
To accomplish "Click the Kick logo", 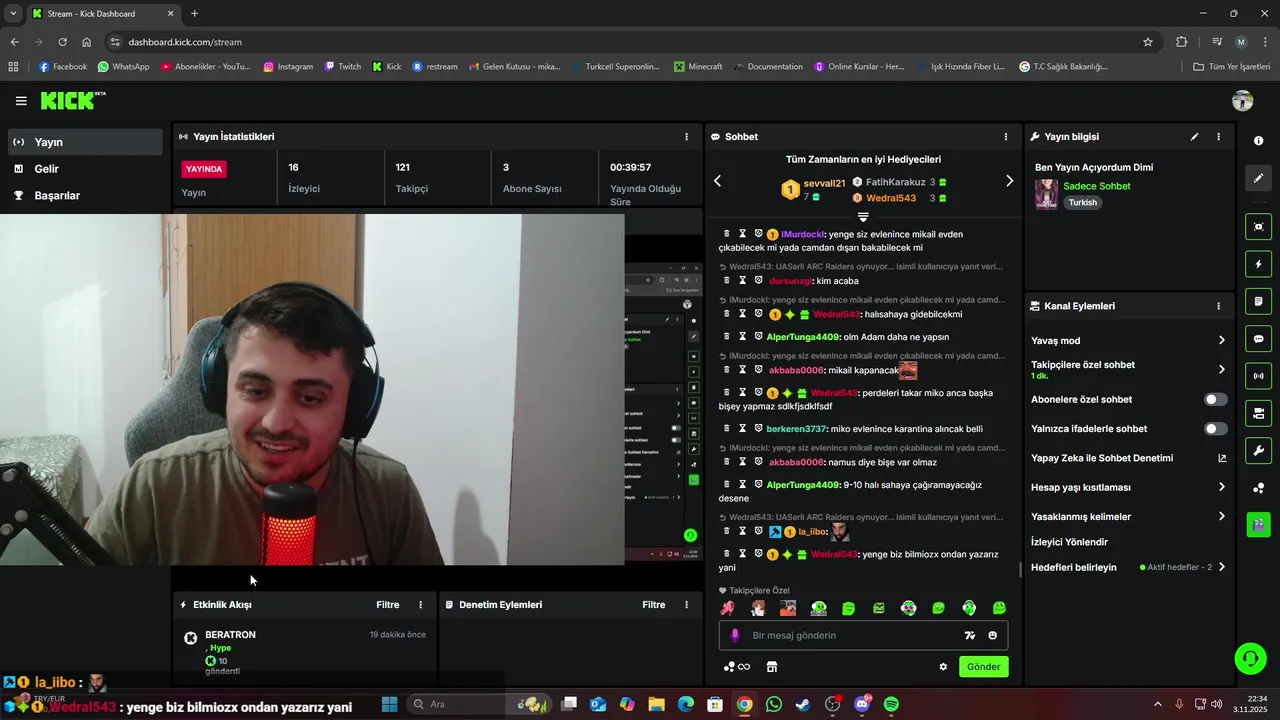I will point(72,100).
